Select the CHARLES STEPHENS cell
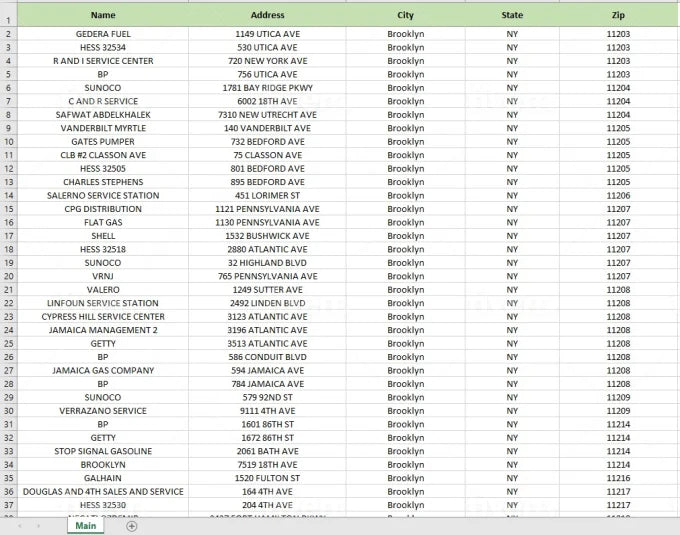 point(103,182)
